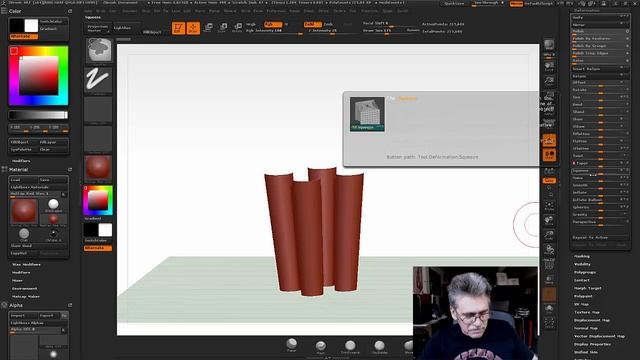Click Lightbox Materials button
Screen dimensions: 640x360
click(39, 187)
